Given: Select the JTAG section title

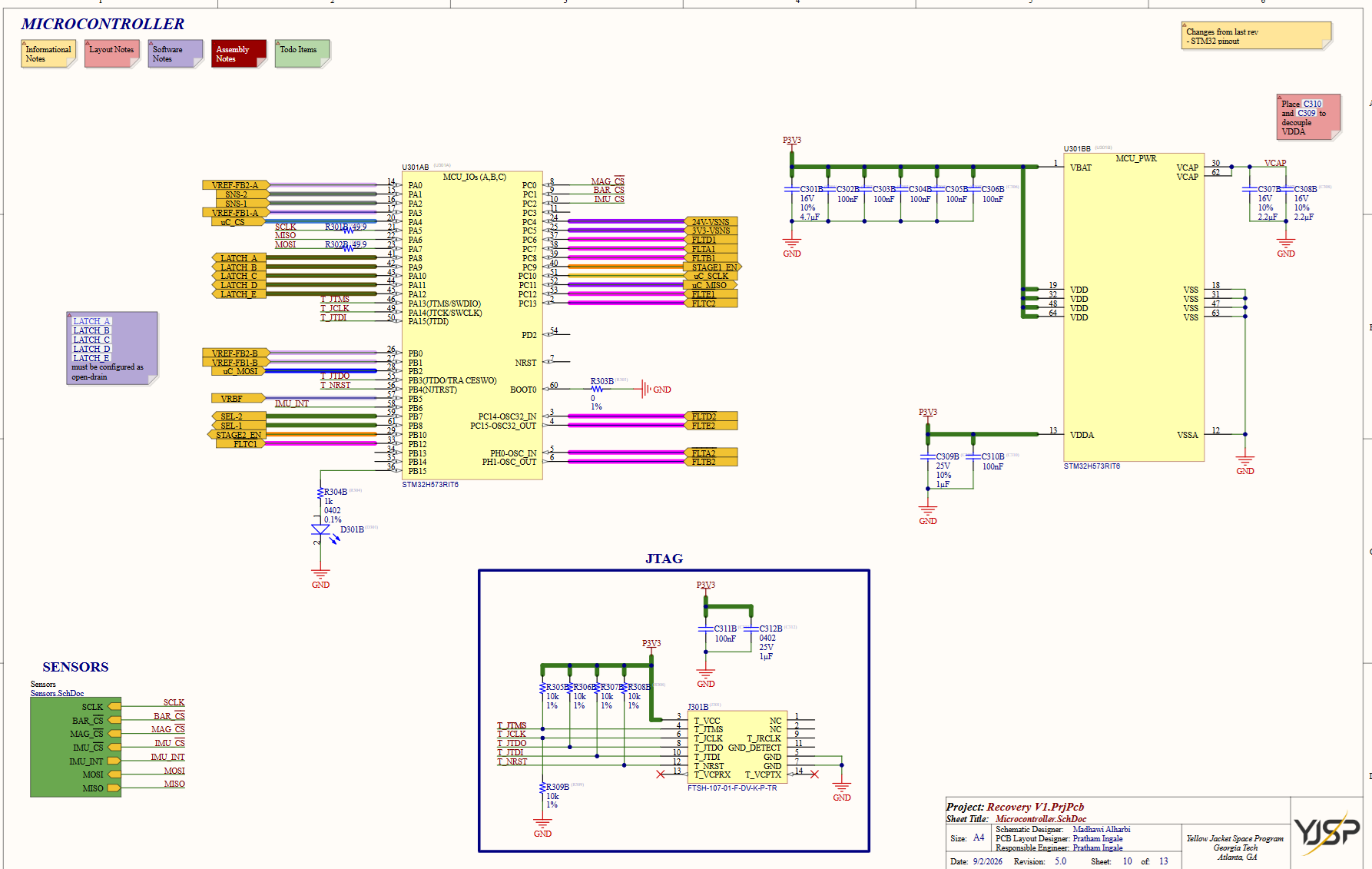Looking at the screenshot, I should click(x=664, y=559).
